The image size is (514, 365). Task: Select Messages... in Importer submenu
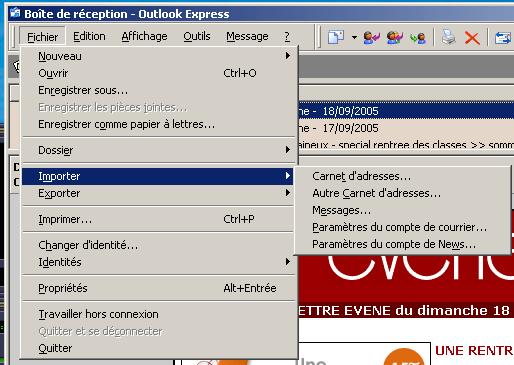(402, 210)
